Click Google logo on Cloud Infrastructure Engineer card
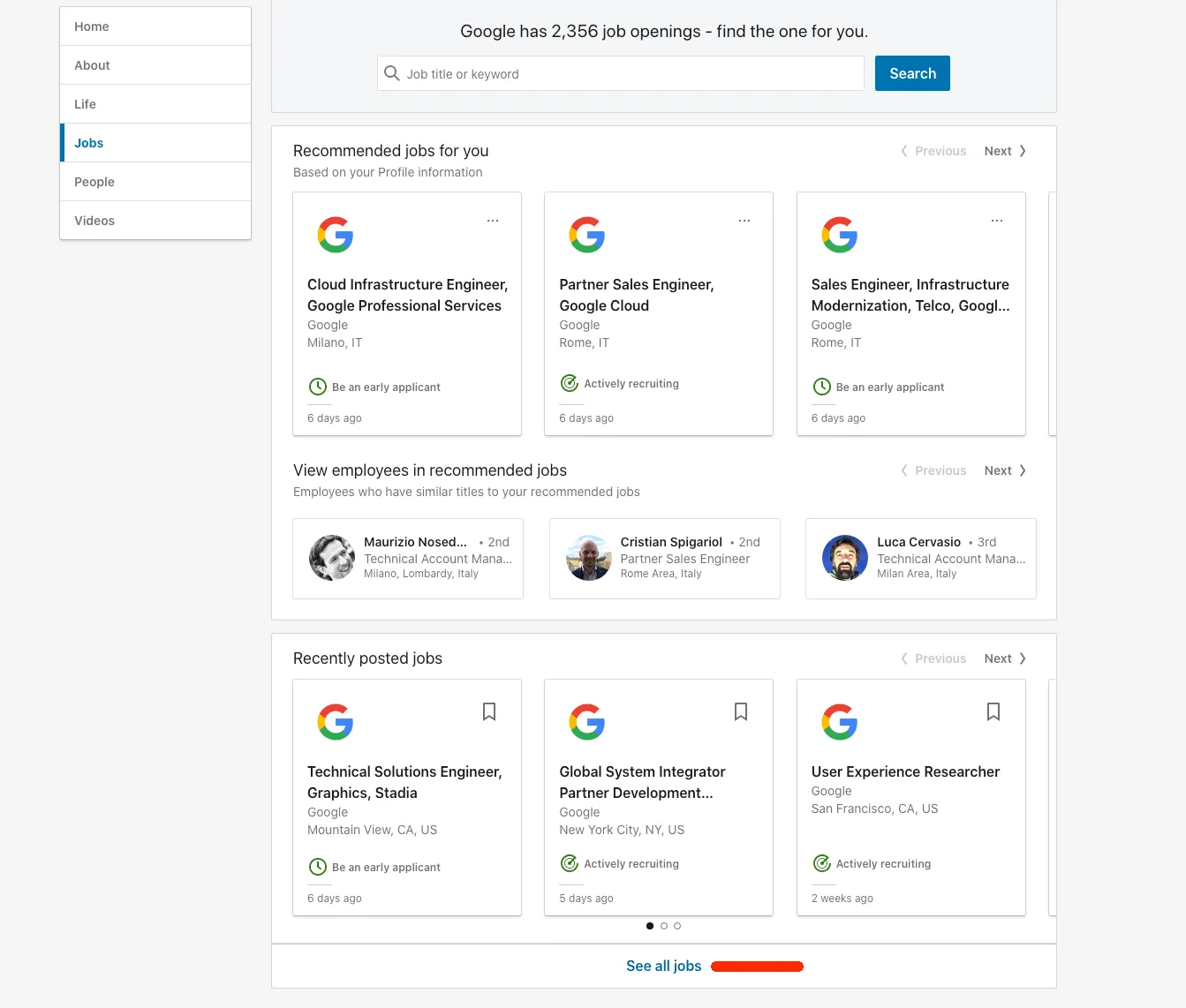Image resolution: width=1186 pixels, height=1008 pixels. pyautogui.click(x=336, y=235)
